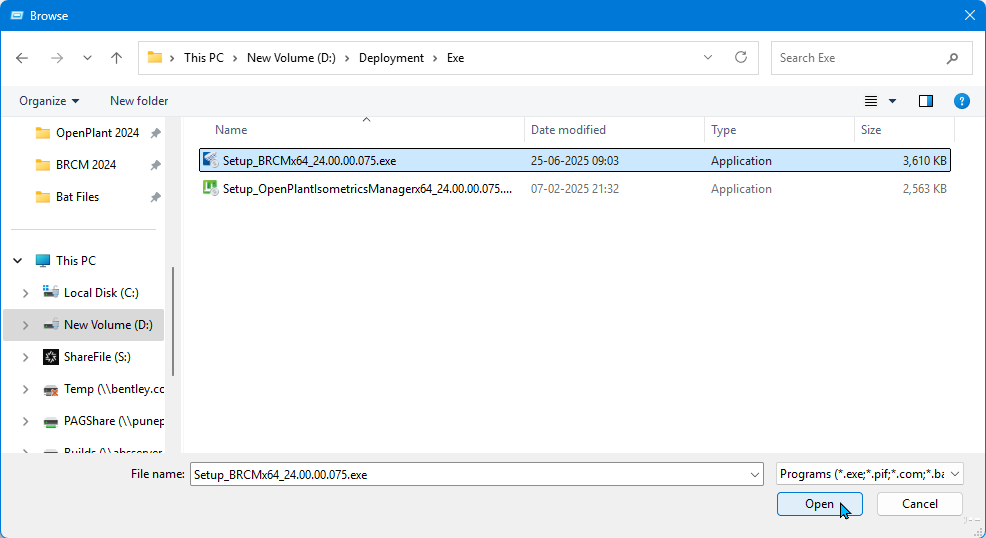Click the File name text field
The image size is (986, 538).
[x=469, y=475]
